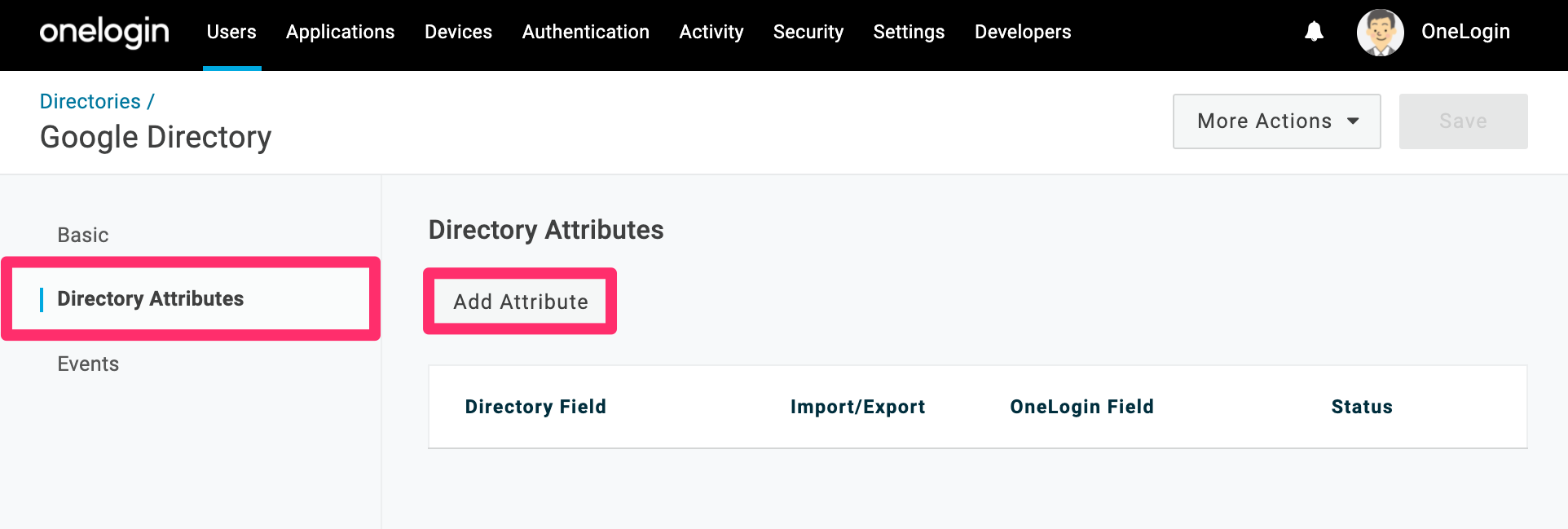1568x529 pixels.
Task: Click the OneLogin Field column header
Action: click(1081, 407)
